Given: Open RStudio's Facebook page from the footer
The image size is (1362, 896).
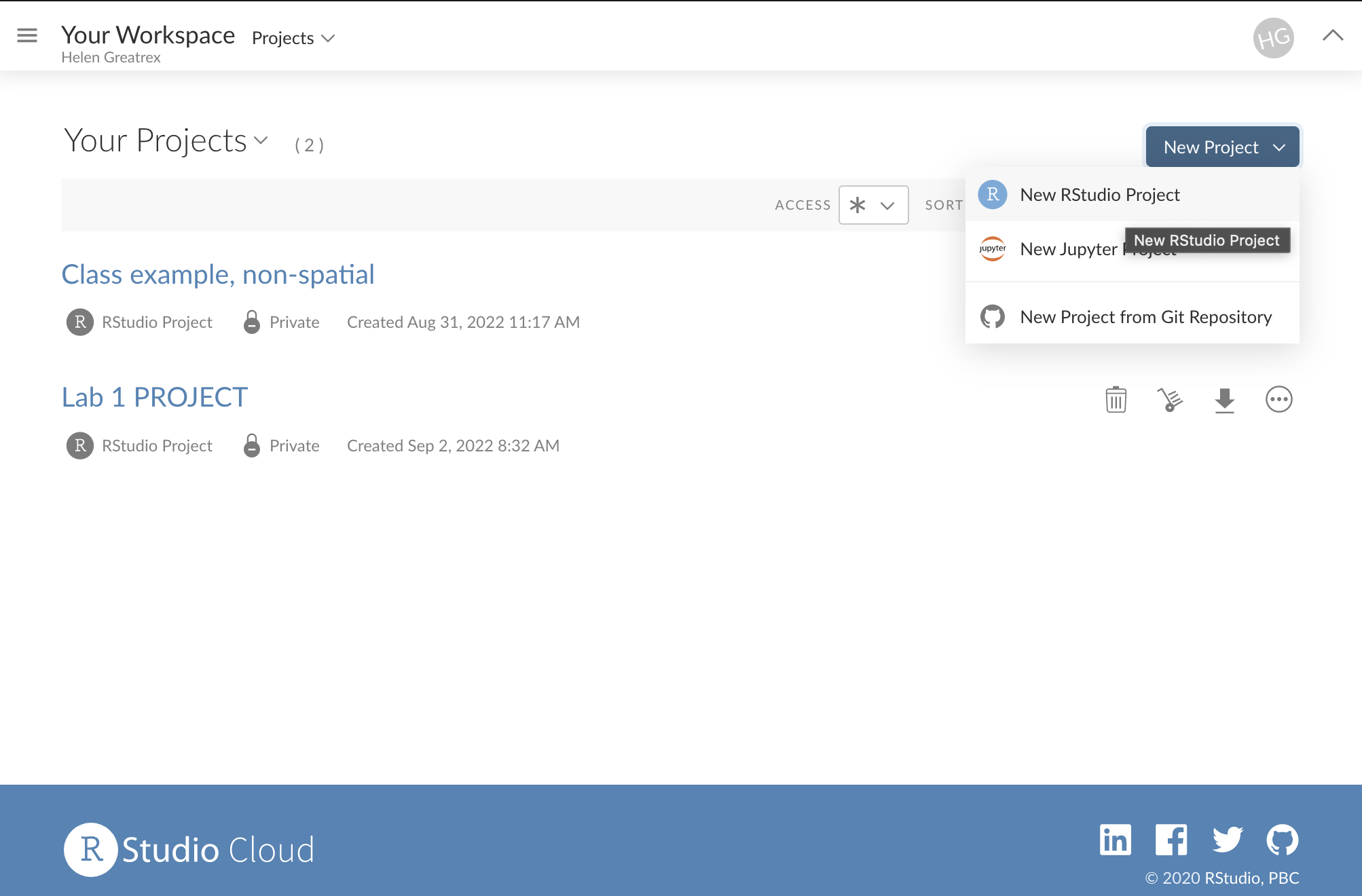Looking at the screenshot, I should pos(1171,840).
